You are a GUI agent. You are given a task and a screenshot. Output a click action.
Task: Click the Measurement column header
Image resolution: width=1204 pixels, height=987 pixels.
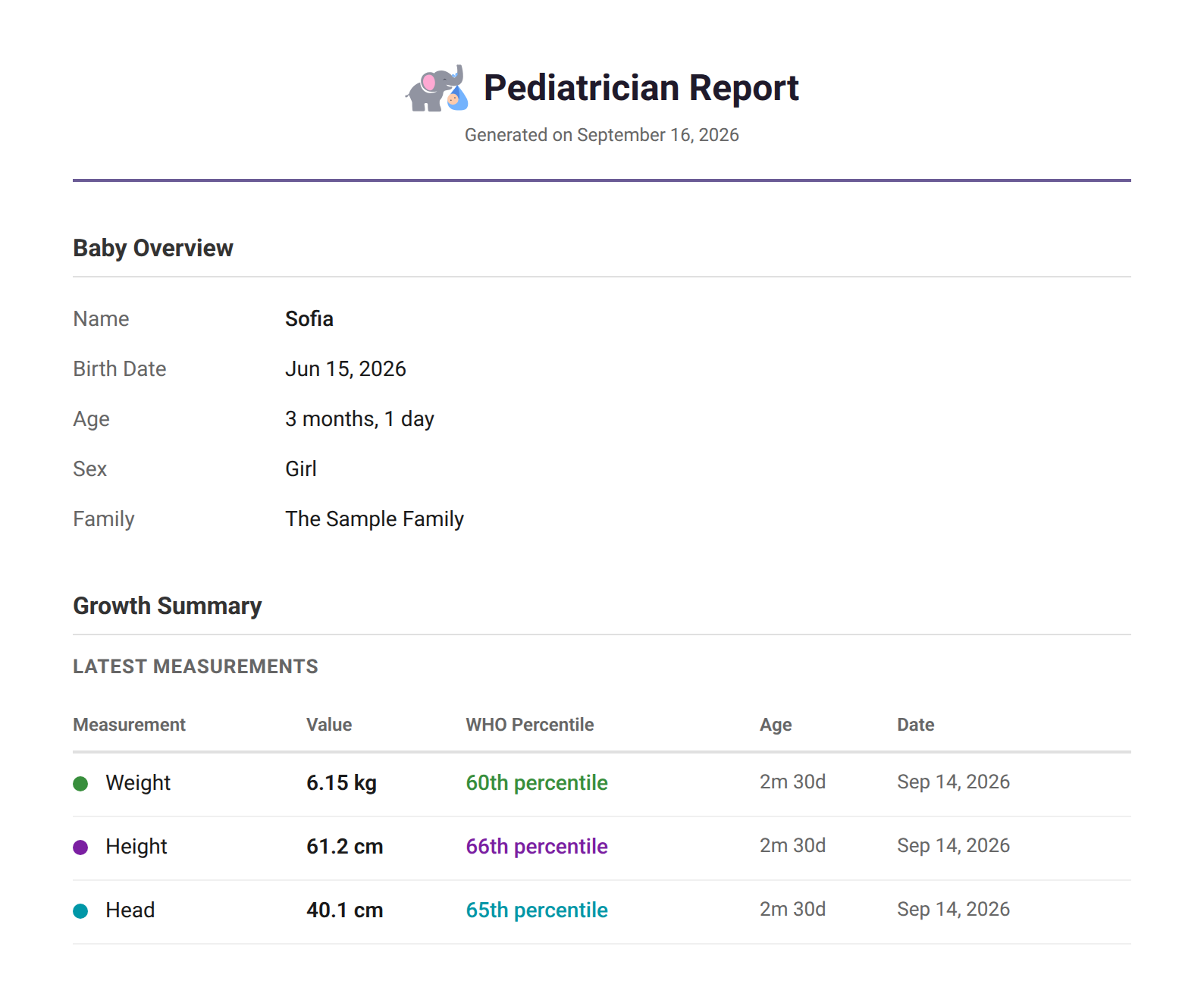tap(129, 725)
